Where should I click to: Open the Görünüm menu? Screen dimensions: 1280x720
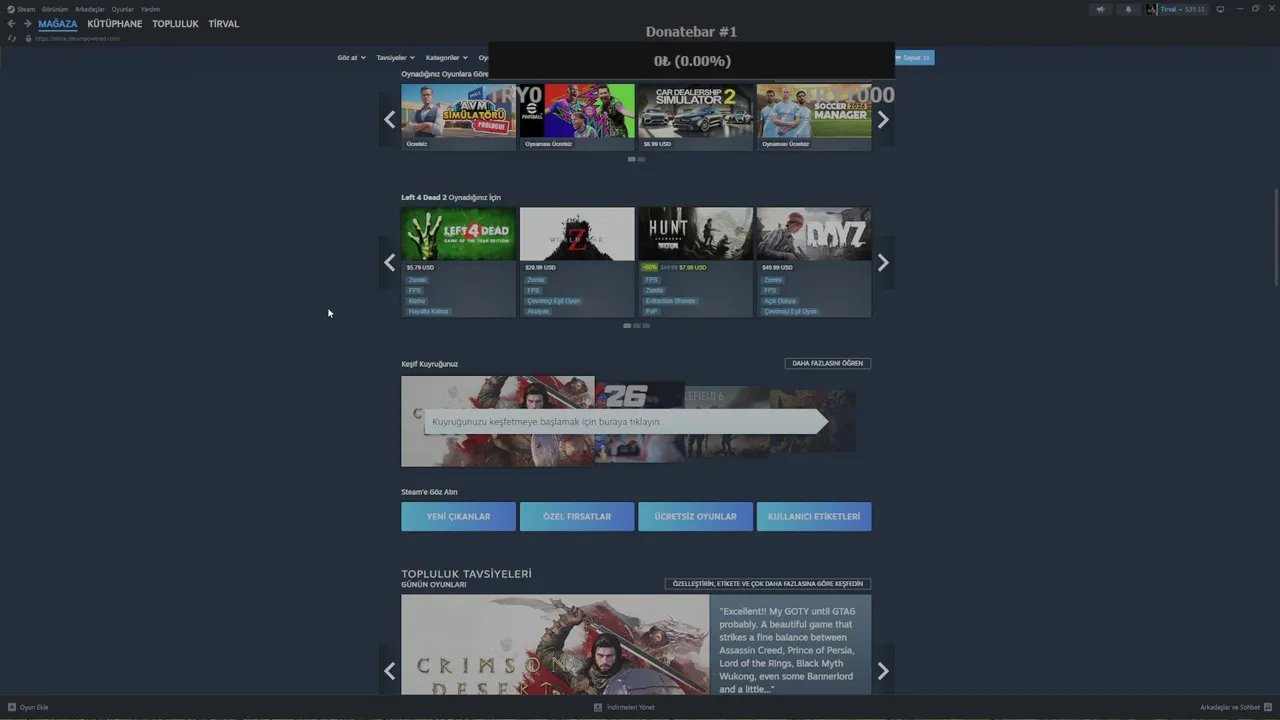coord(55,9)
